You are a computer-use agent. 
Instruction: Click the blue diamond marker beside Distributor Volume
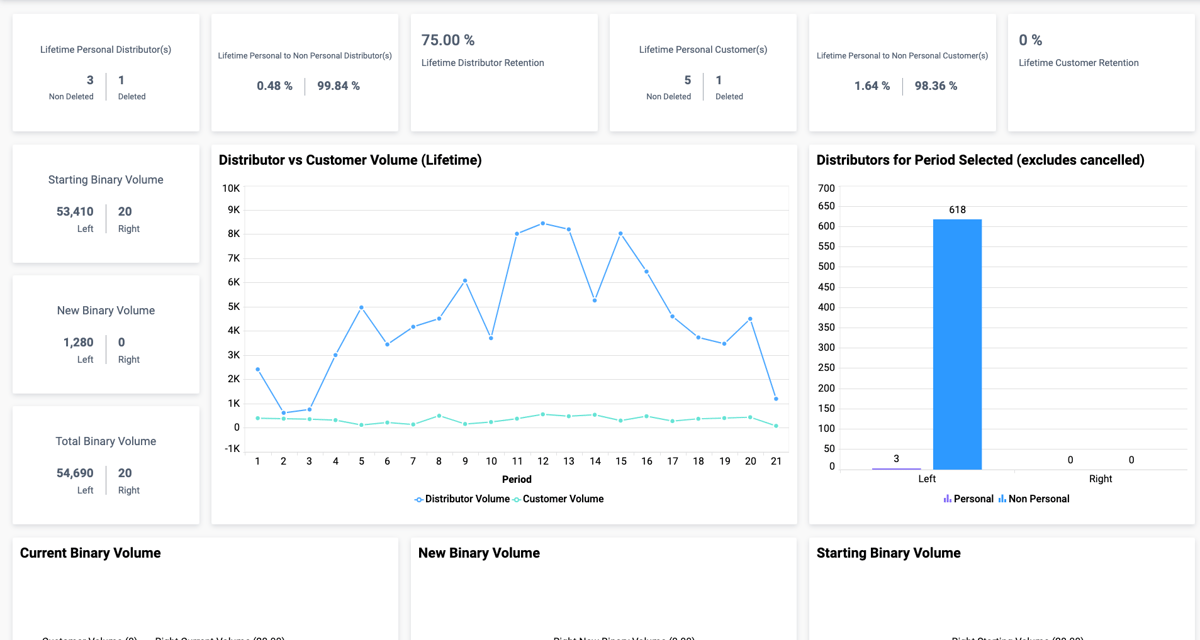(418, 499)
